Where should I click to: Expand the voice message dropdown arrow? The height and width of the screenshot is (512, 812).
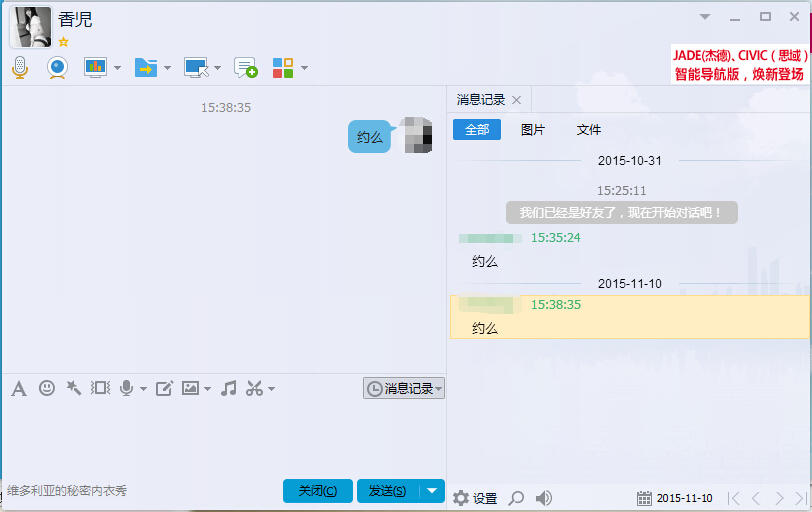coord(143,389)
